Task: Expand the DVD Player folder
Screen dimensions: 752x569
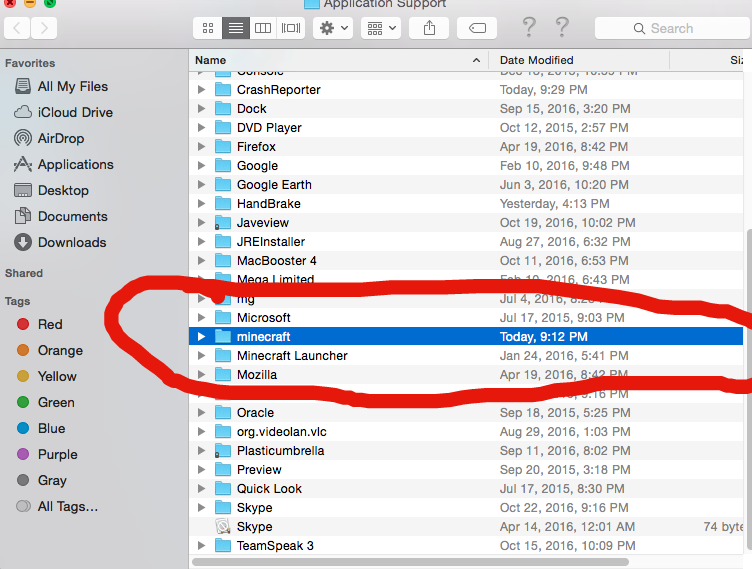Action: point(201,128)
